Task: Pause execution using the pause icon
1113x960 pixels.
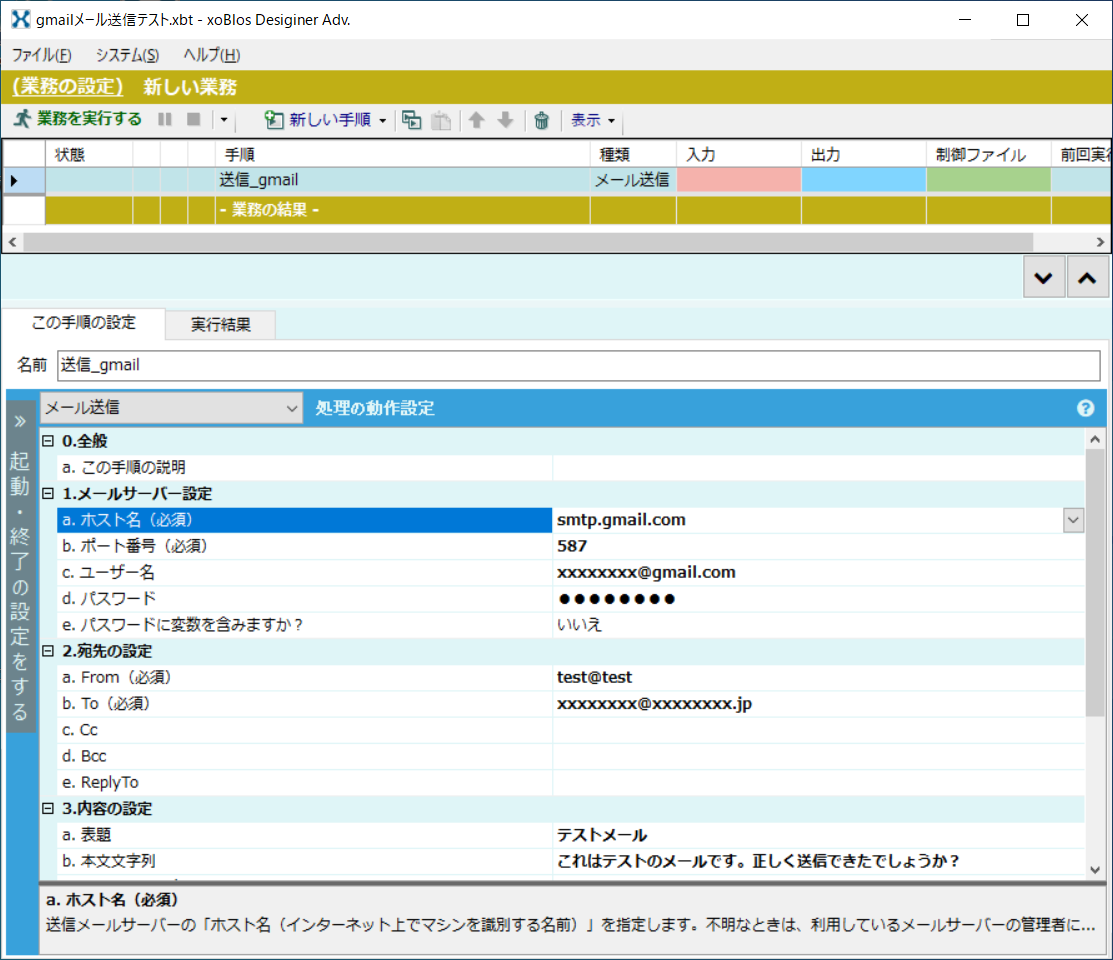Action: pyautogui.click(x=164, y=120)
